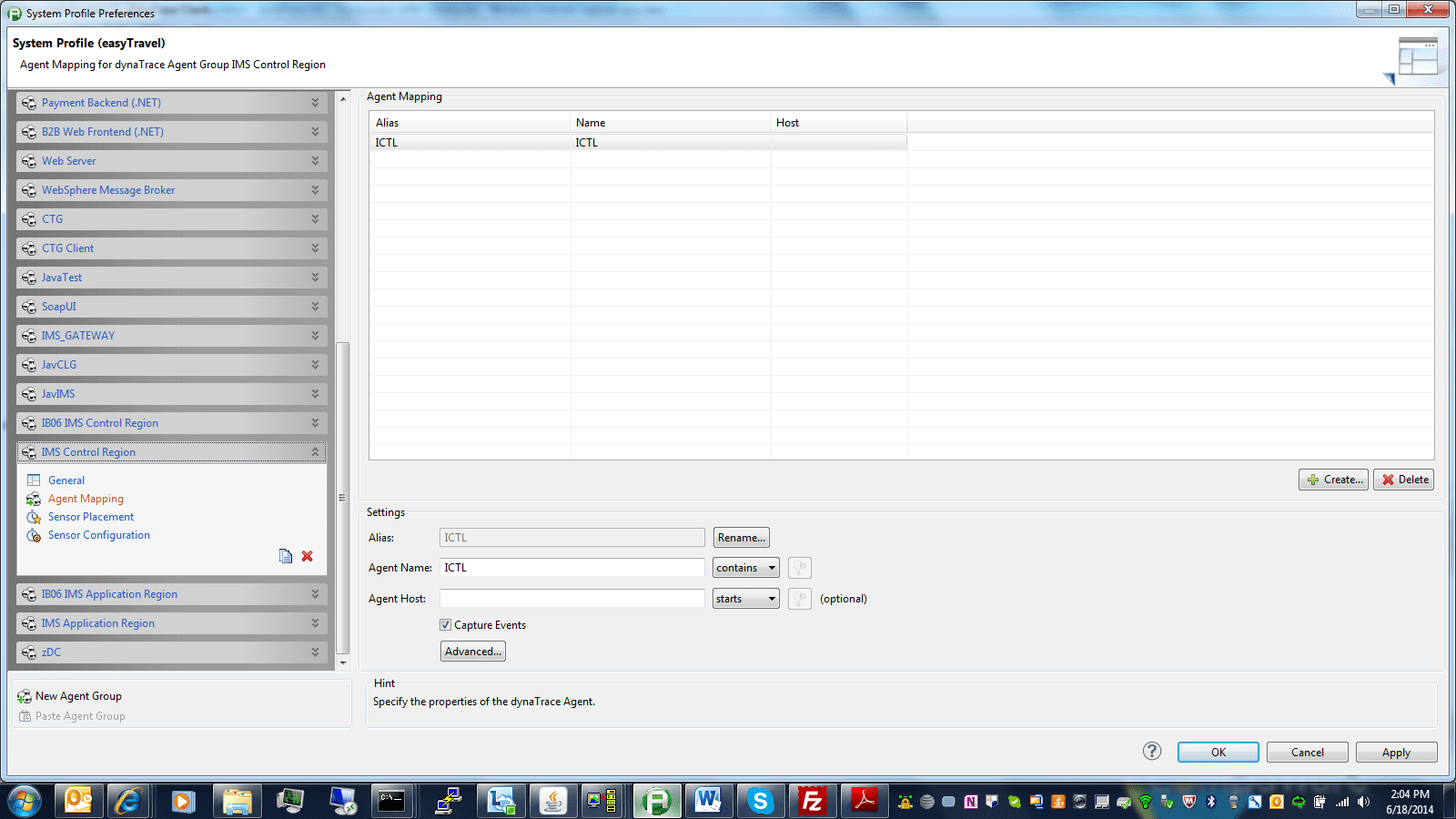The width and height of the screenshot is (1456, 819).
Task: Click the clock in the taskbar
Action: point(1410,802)
